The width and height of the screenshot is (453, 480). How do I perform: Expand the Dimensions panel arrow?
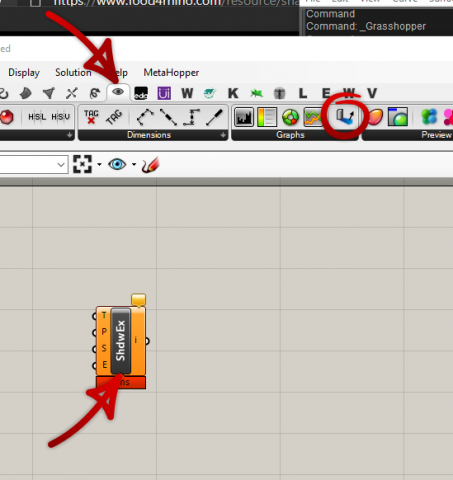point(223,135)
